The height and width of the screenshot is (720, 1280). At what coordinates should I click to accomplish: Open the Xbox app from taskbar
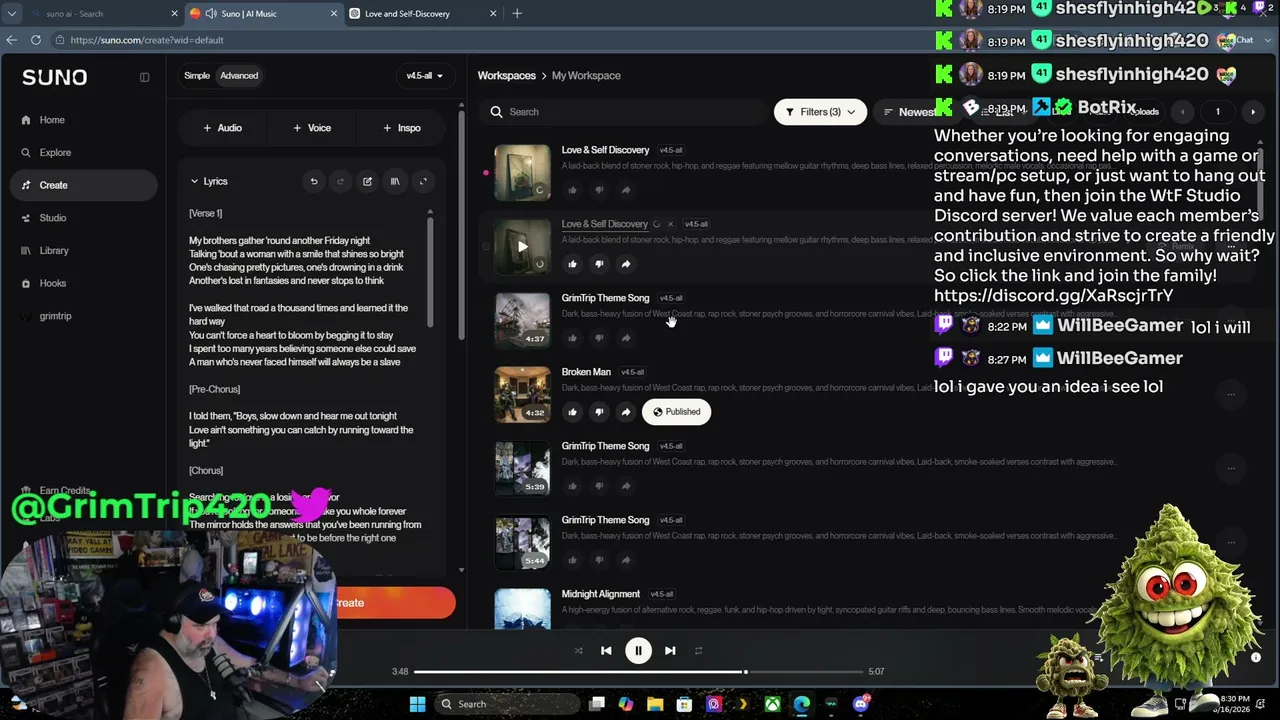pyautogui.click(x=772, y=704)
